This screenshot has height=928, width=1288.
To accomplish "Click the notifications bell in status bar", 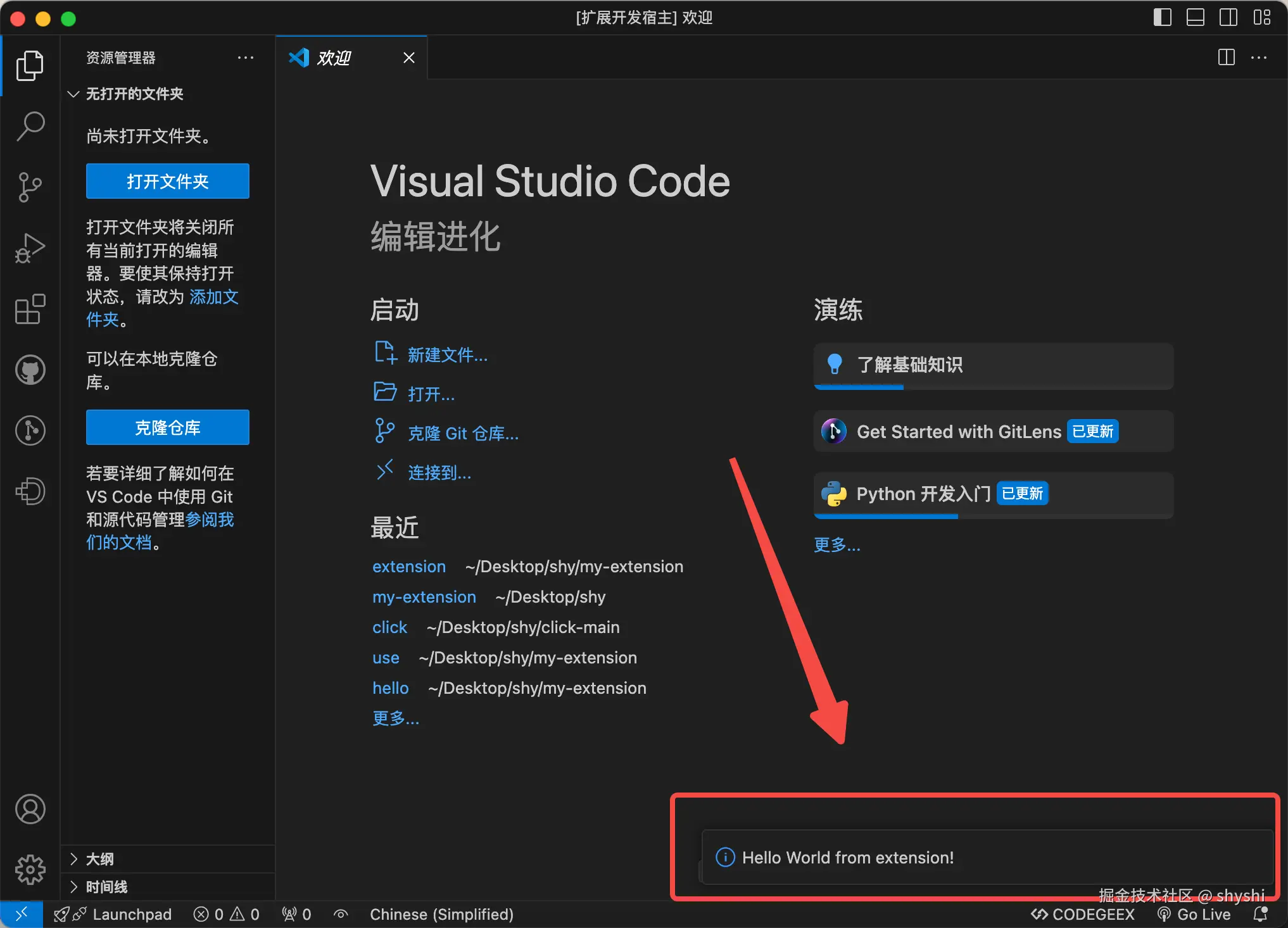I will 1260,914.
